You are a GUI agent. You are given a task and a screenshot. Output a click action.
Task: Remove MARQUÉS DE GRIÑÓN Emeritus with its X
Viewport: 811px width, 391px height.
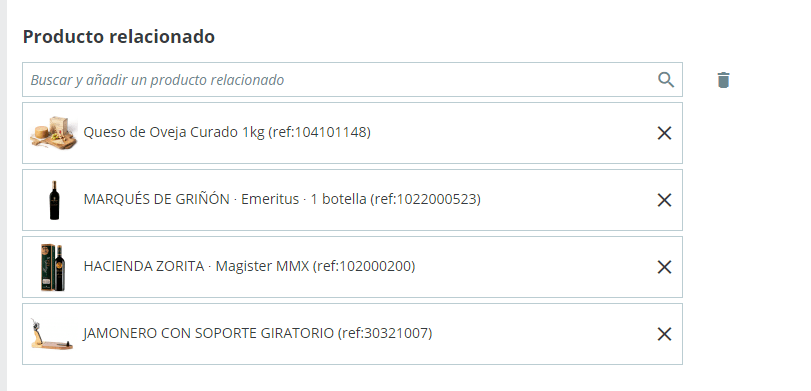click(664, 200)
